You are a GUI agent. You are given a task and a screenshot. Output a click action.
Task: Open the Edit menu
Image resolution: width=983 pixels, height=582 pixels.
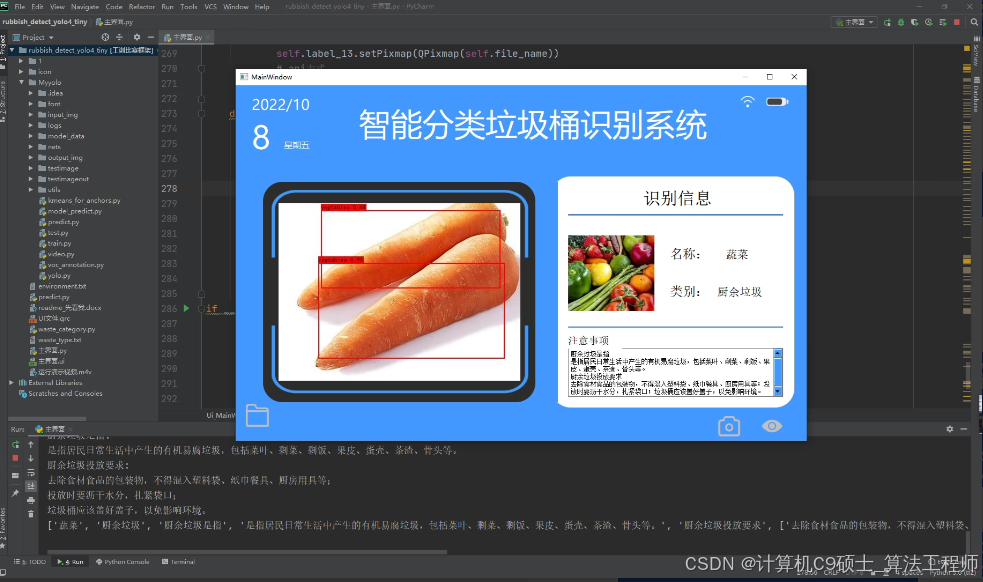(x=38, y=7)
